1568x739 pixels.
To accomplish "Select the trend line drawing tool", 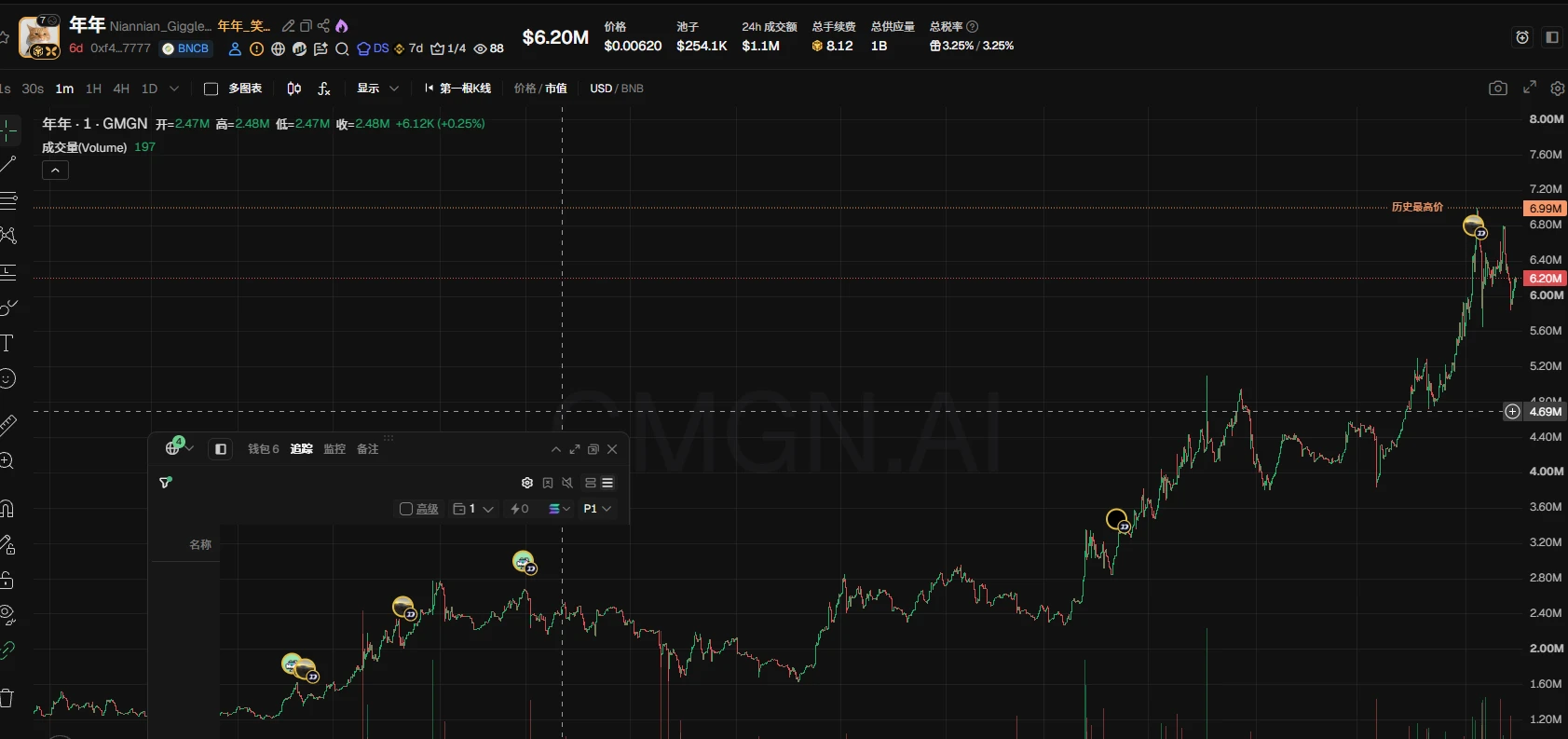I will pyautogui.click(x=7, y=165).
